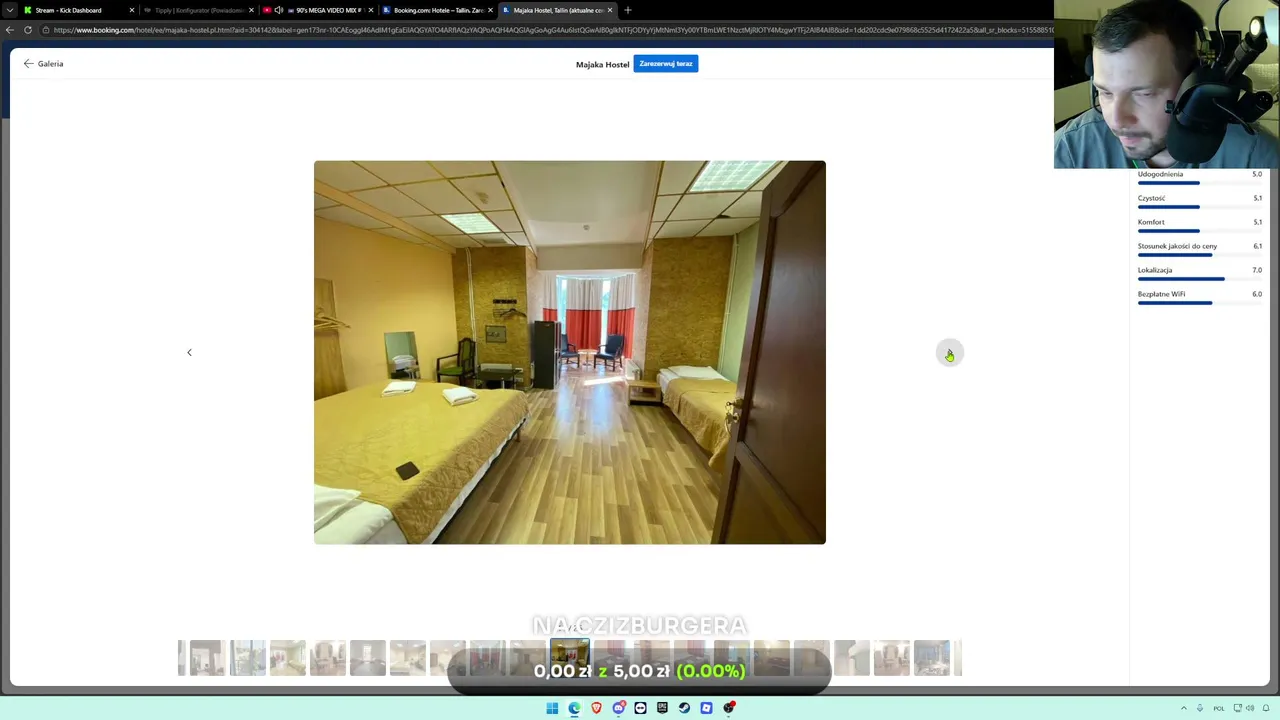Go back to Galeria with the arrow

click(29, 64)
